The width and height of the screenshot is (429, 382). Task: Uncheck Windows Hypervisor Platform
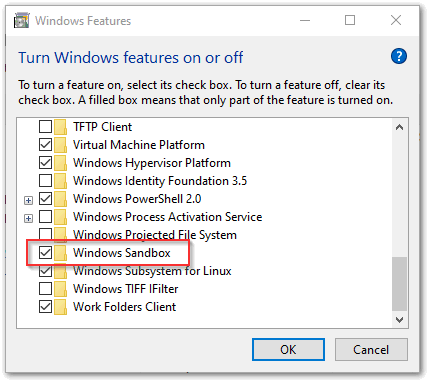point(45,163)
